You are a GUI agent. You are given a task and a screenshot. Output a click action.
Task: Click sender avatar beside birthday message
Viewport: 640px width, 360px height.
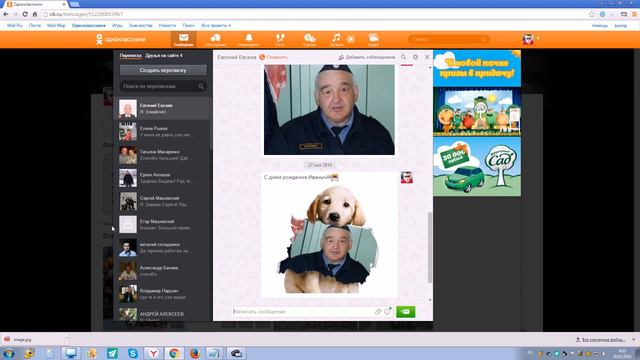[407, 178]
